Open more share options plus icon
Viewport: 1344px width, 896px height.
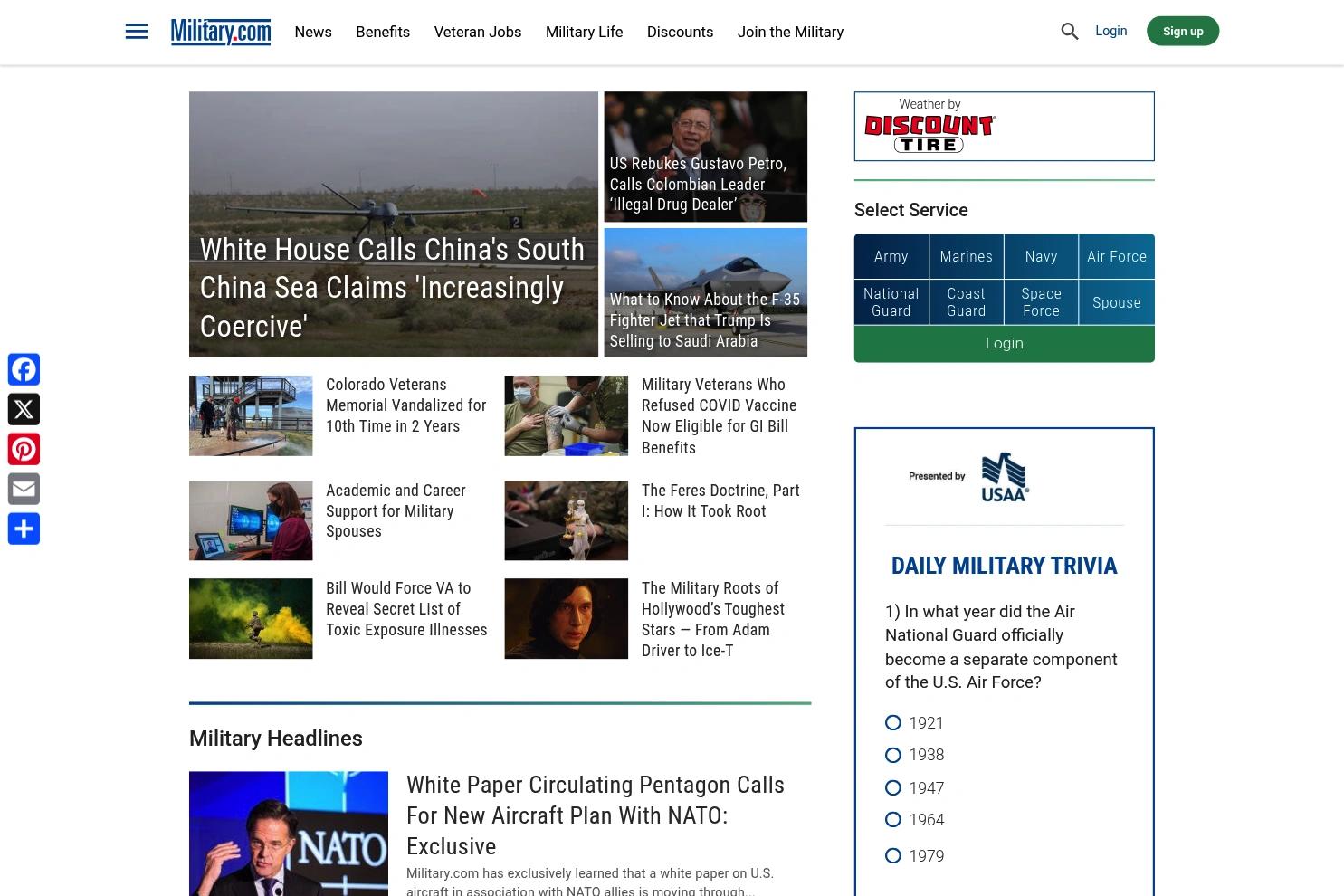point(24,529)
